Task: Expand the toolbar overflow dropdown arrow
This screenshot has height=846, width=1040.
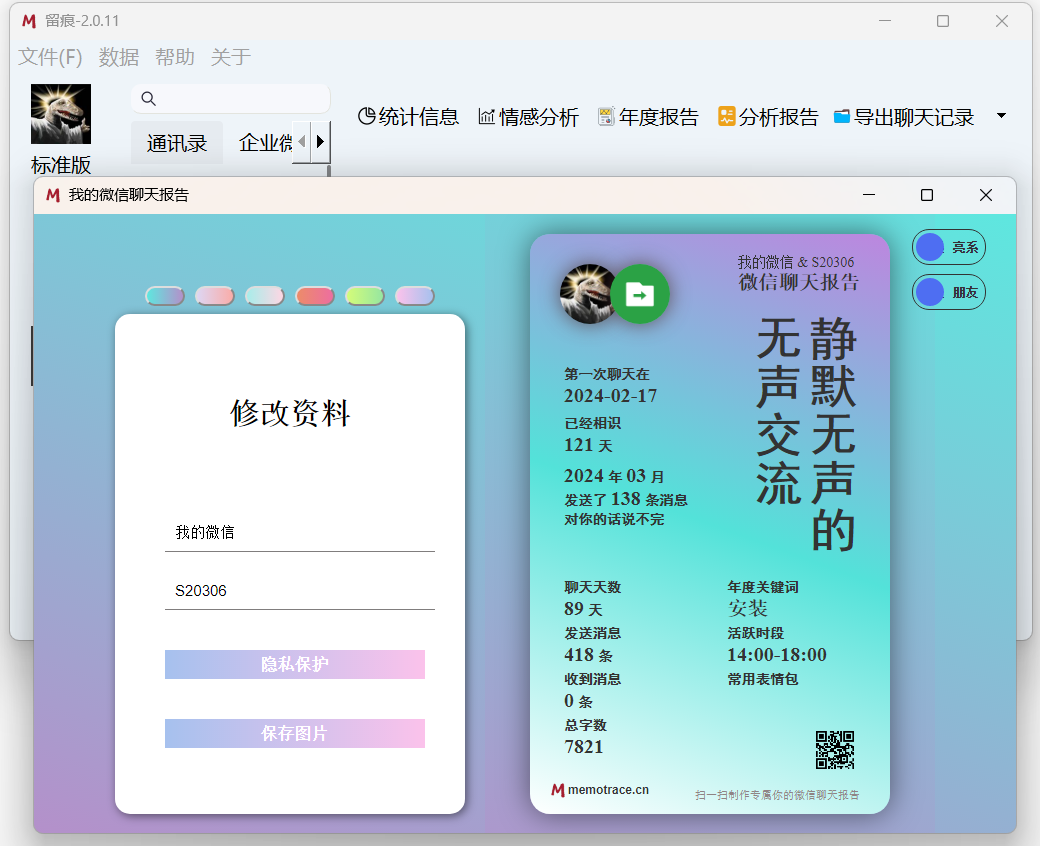Action: pos(1001,116)
